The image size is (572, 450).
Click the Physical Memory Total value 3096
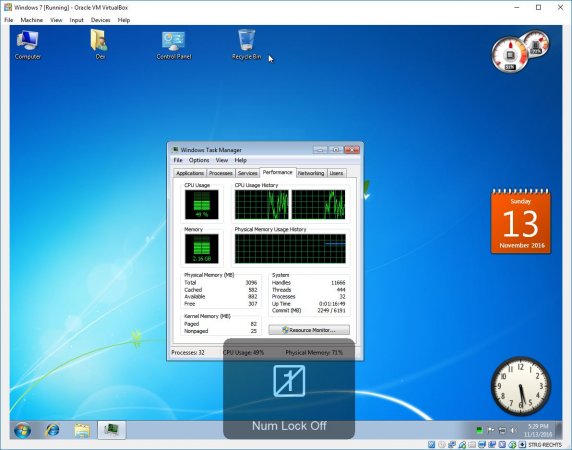click(251, 283)
